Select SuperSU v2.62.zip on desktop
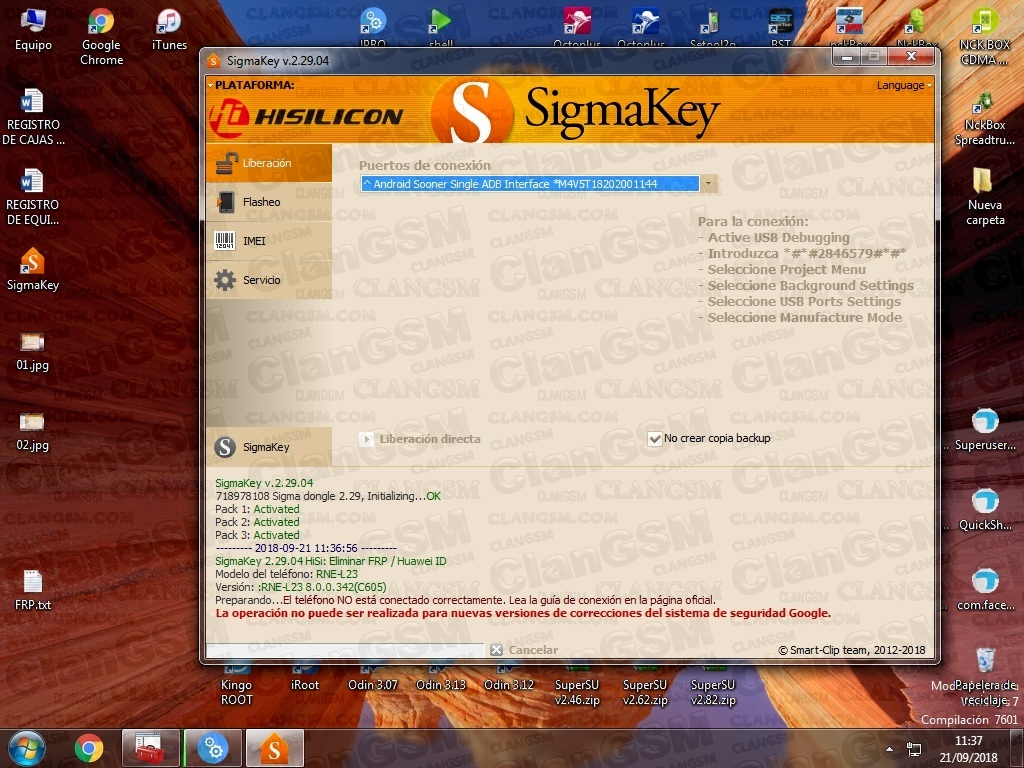This screenshot has height=768, width=1024. coord(645,686)
